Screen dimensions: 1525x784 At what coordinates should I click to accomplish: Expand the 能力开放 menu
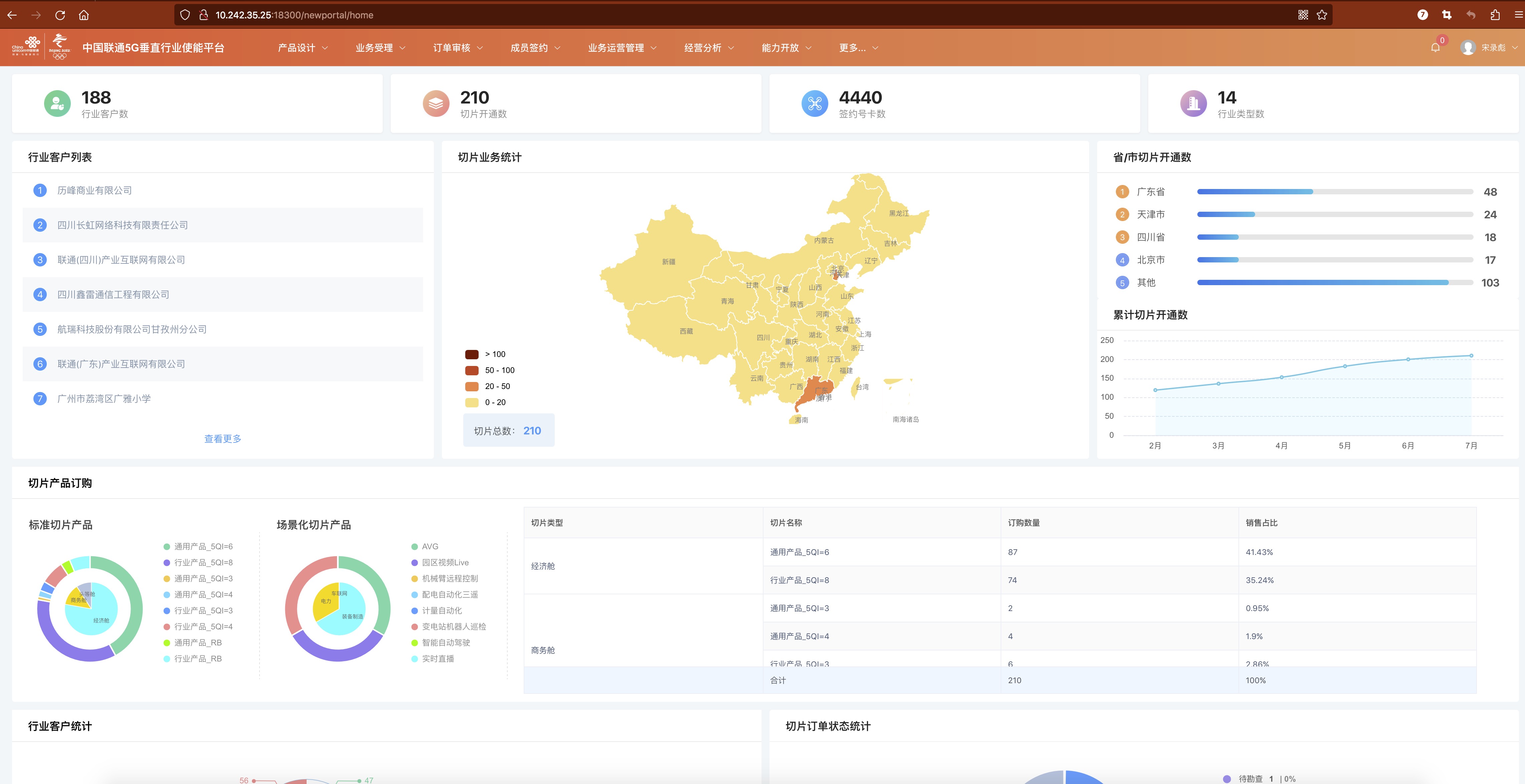[786, 47]
